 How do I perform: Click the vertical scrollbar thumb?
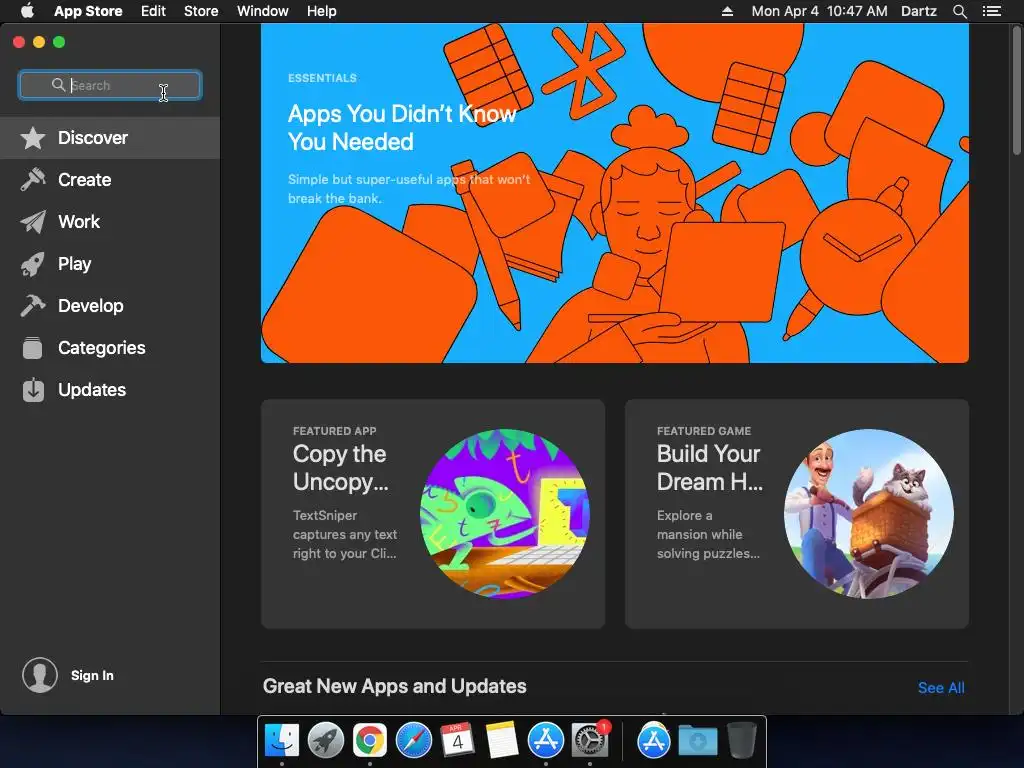click(x=1017, y=91)
